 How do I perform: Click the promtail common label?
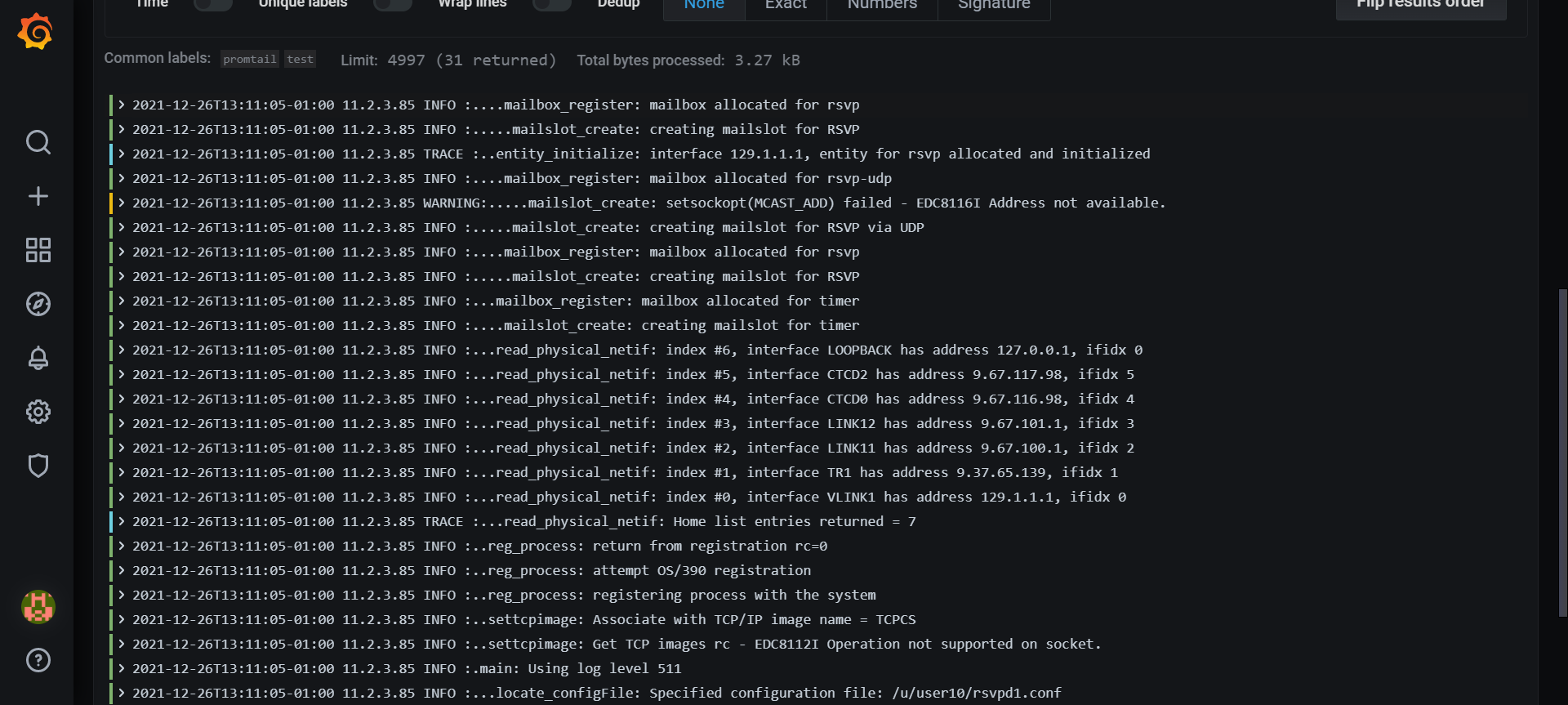coord(250,59)
